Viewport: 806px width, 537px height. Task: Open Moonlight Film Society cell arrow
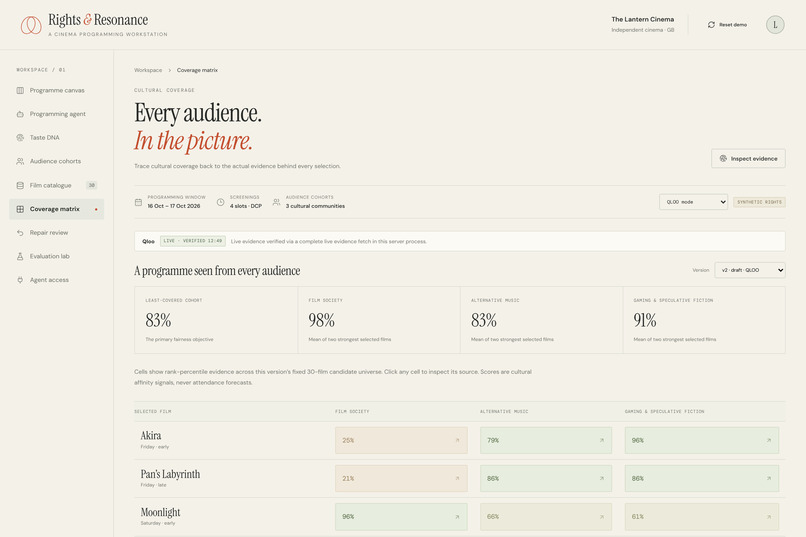[457, 517]
